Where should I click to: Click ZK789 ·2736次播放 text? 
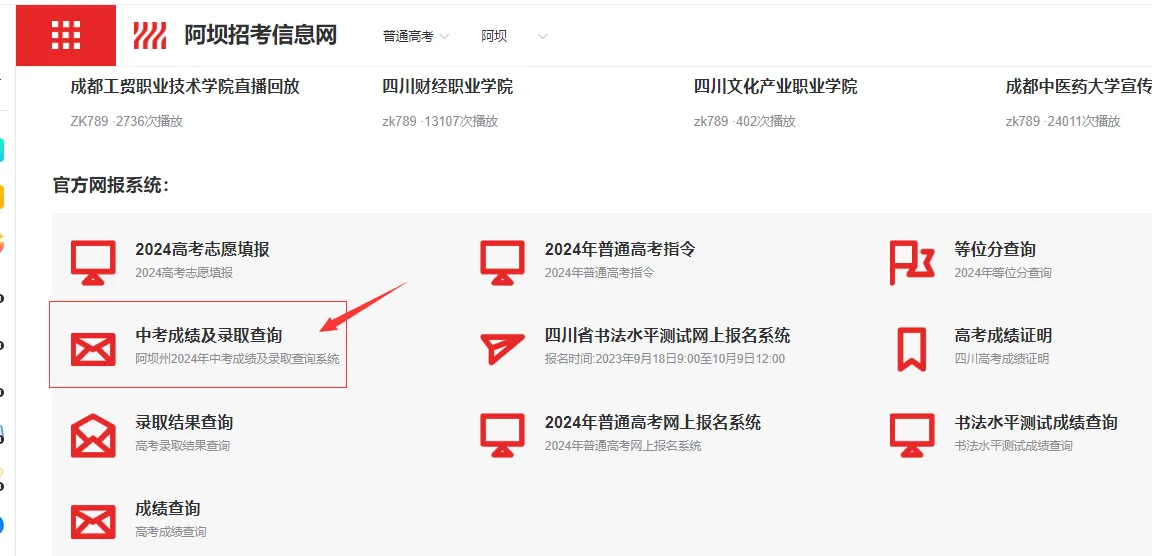[x=126, y=121]
